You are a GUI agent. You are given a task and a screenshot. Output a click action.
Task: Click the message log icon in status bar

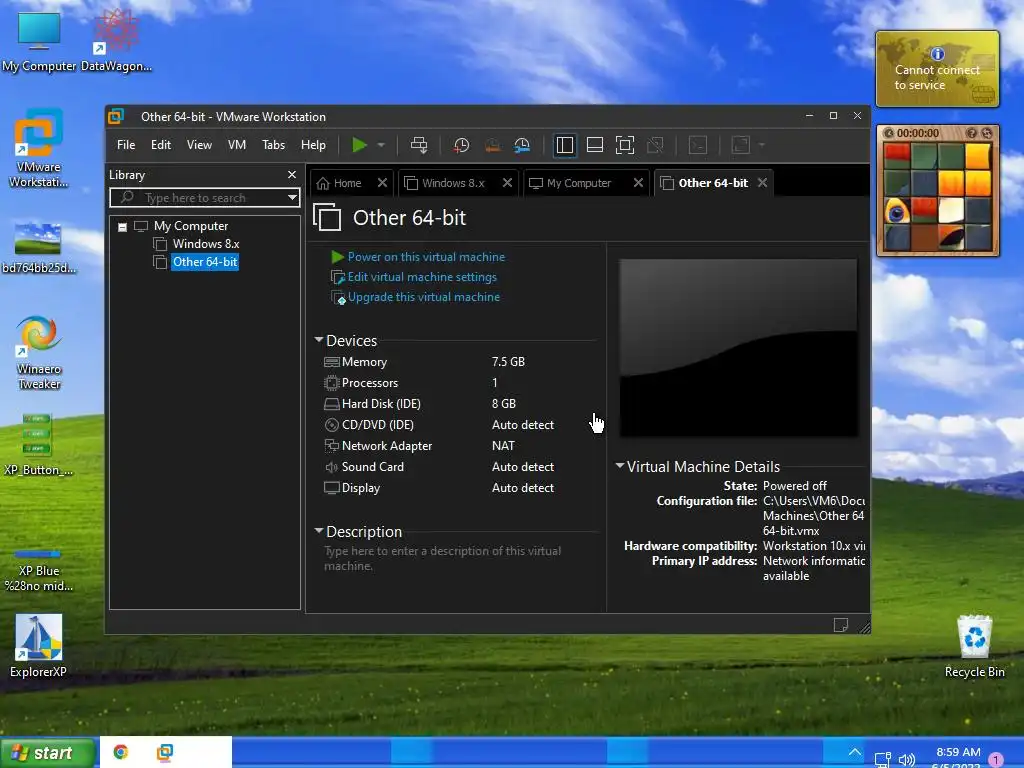tap(840, 625)
